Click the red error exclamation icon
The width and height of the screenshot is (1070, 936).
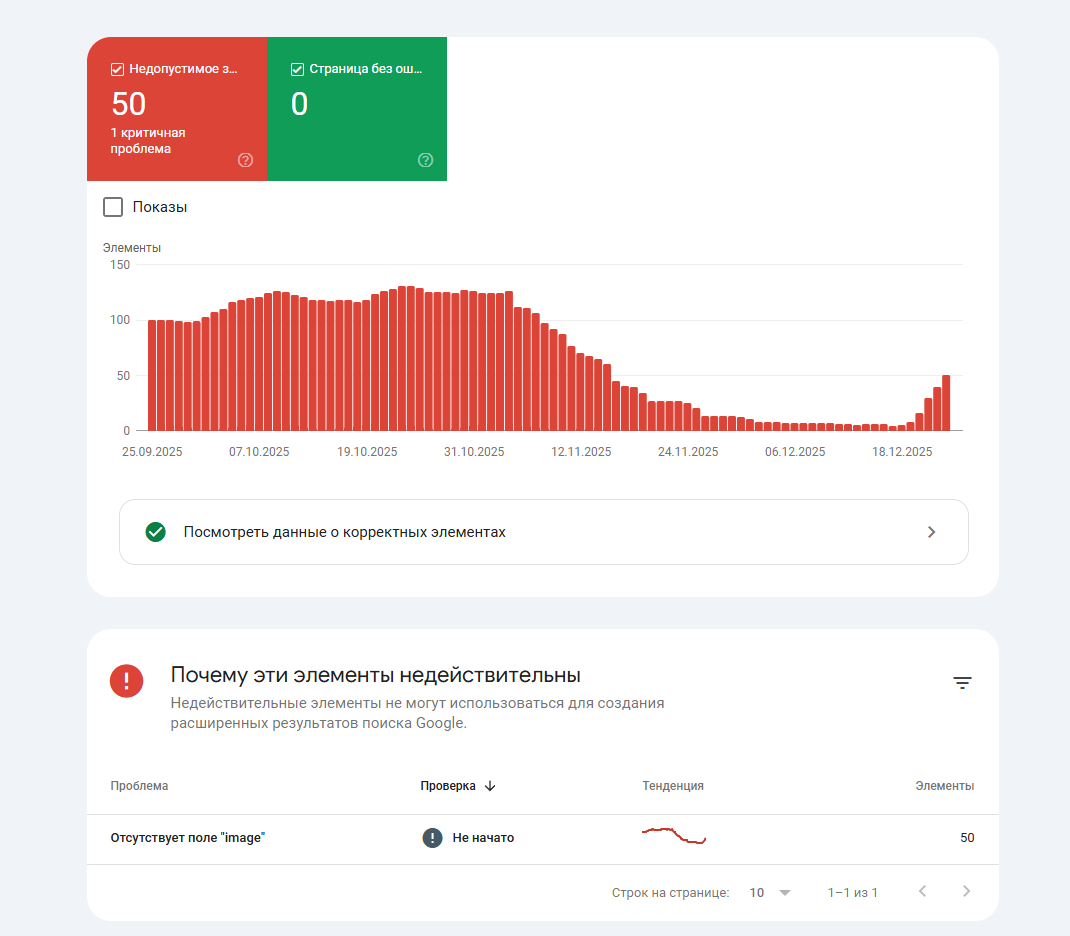pos(126,682)
